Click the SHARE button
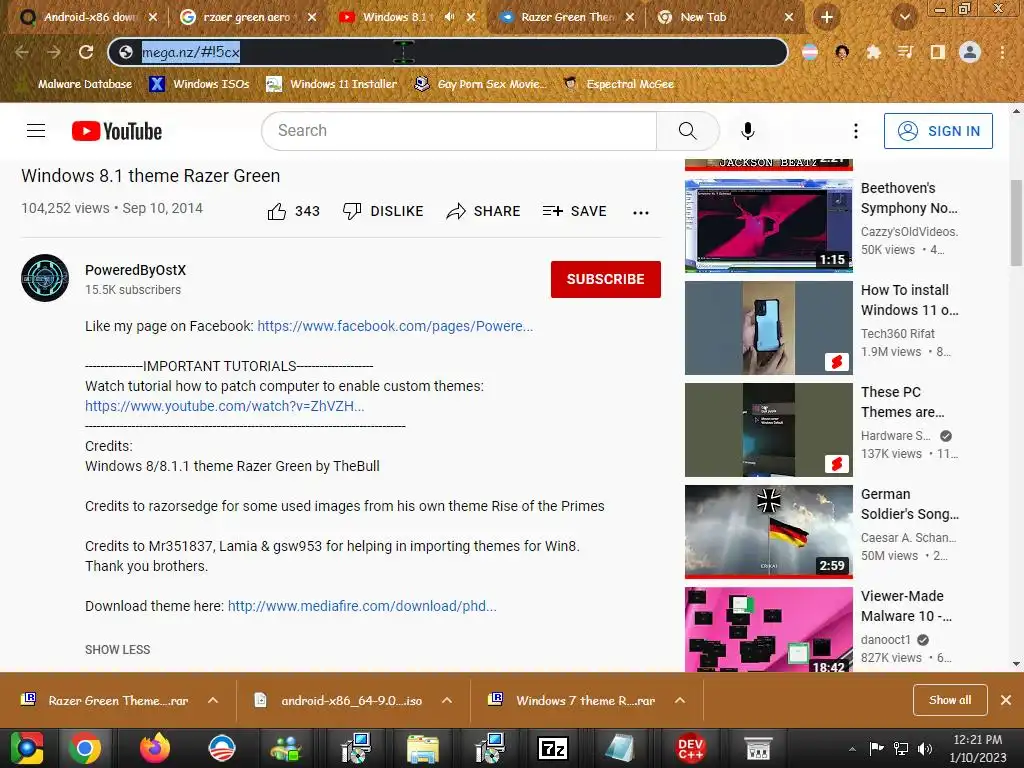Image resolution: width=1024 pixels, height=768 pixels. (483, 211)
